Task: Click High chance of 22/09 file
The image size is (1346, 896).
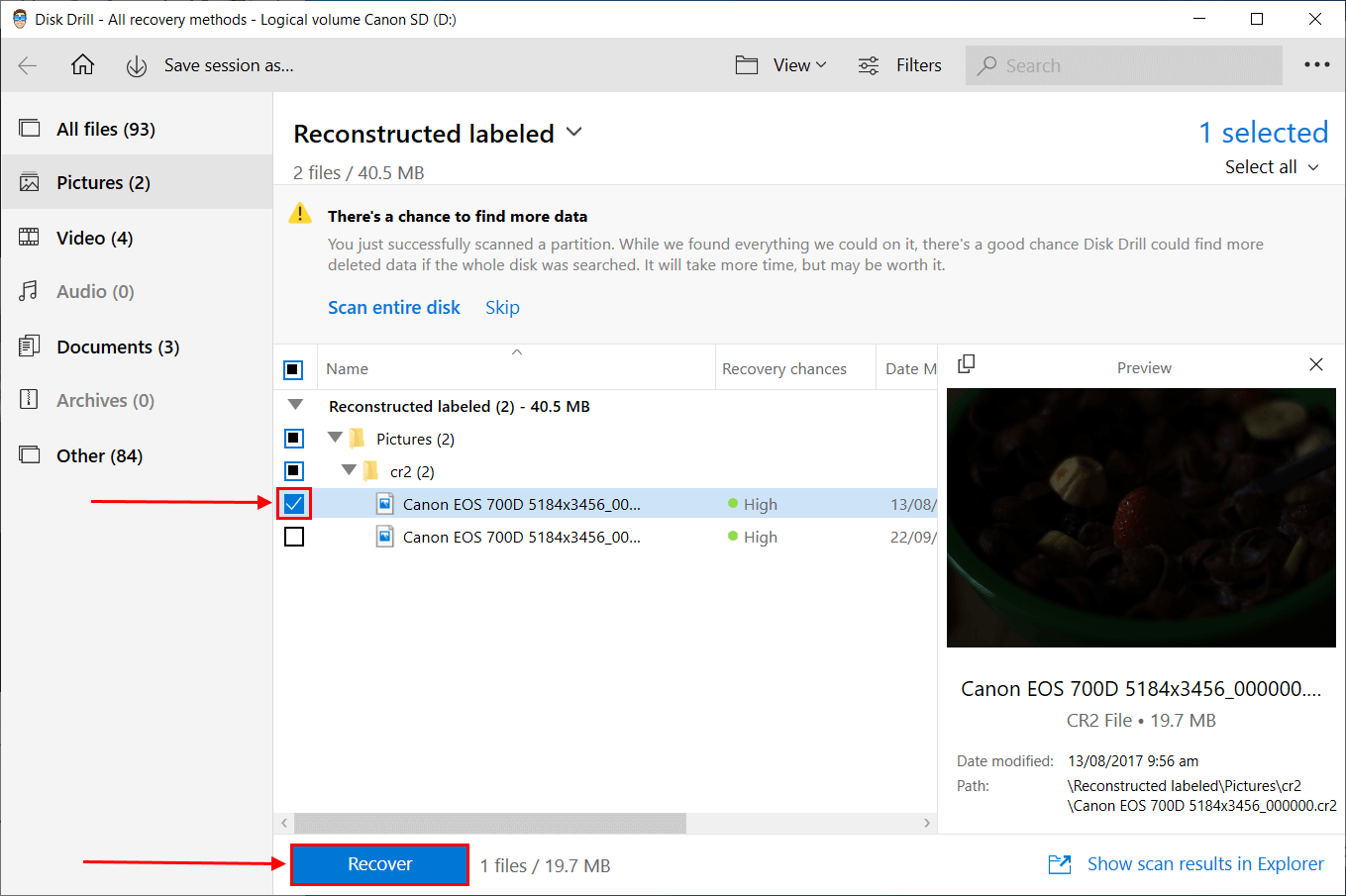Action: point(753,537)
